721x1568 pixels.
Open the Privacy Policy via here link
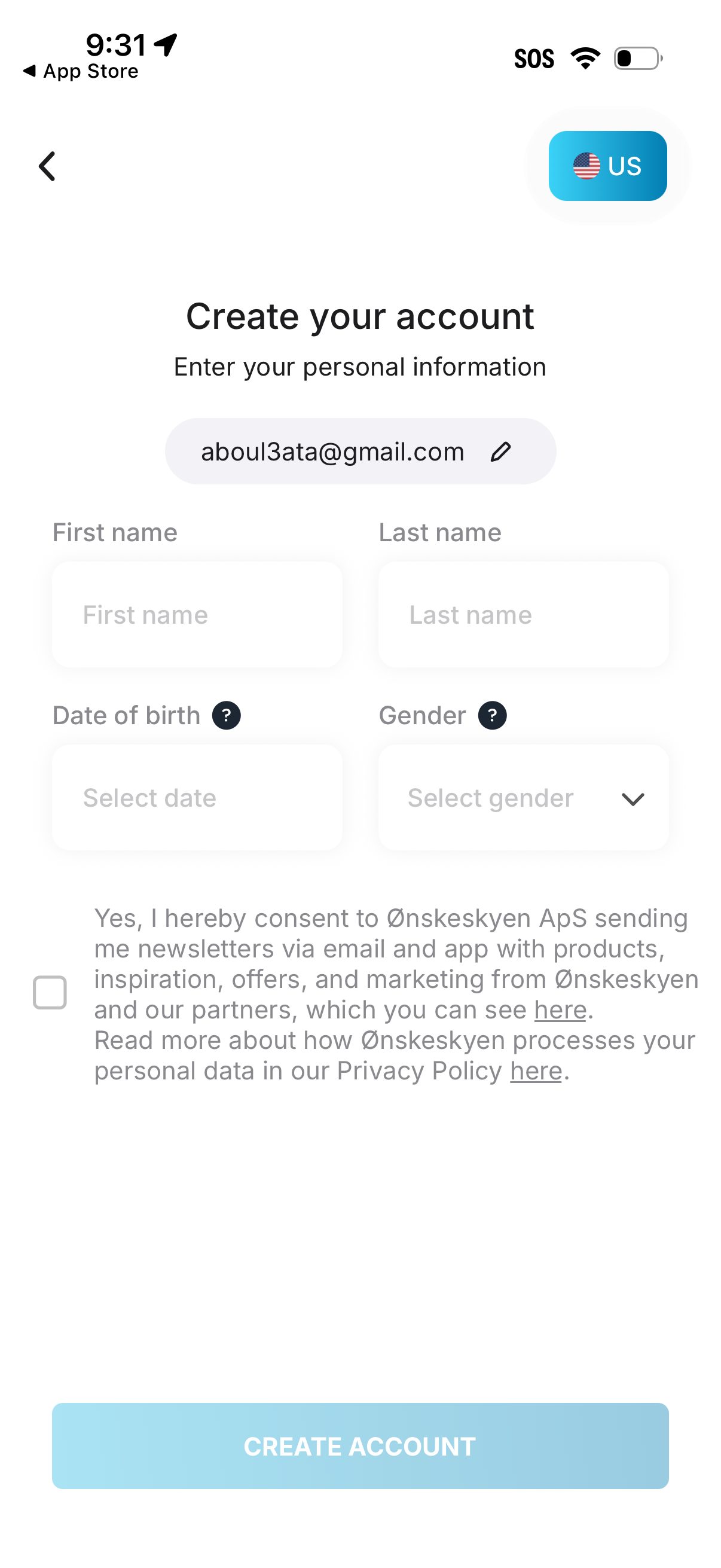coord(535,1070)
